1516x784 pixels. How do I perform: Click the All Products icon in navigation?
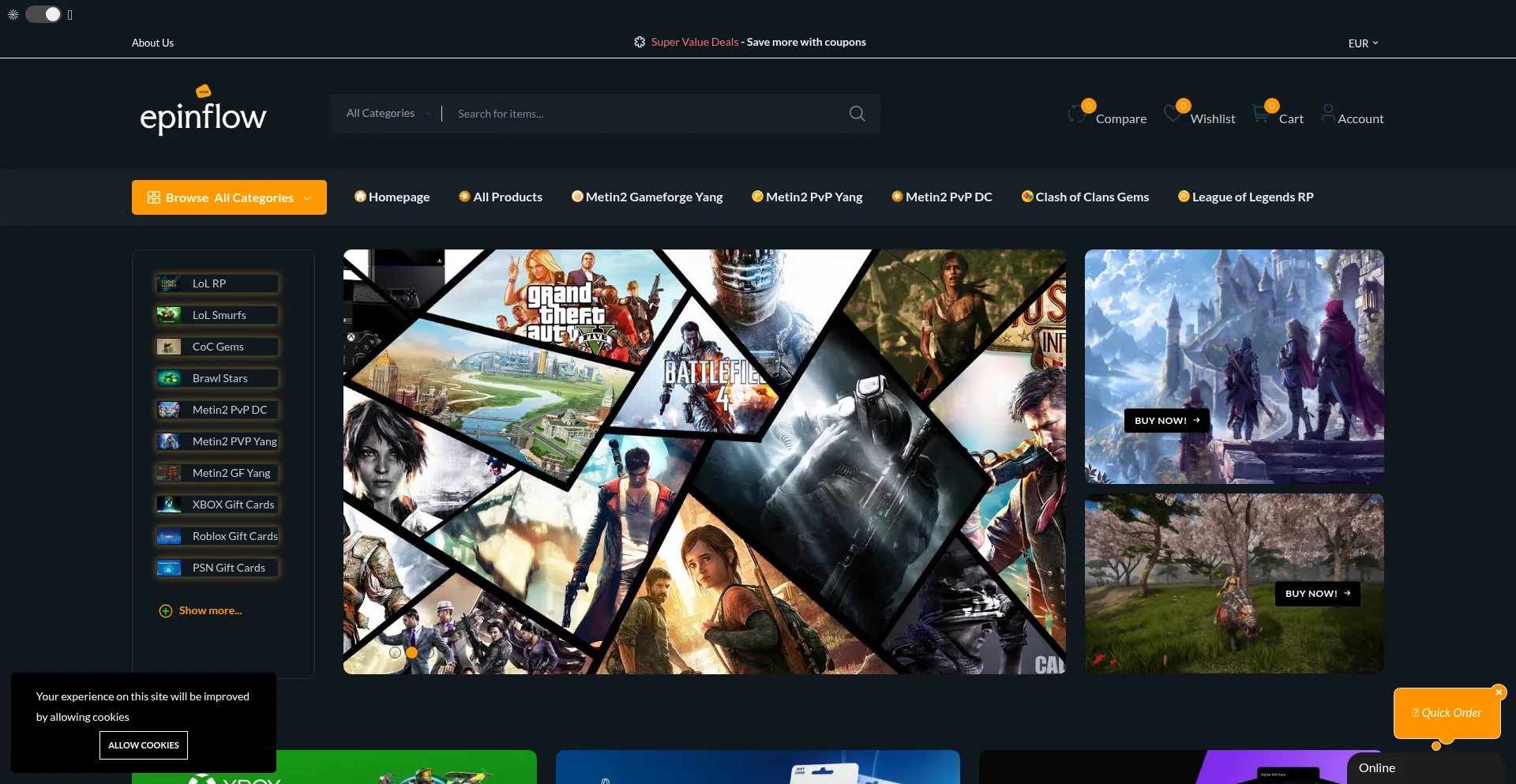pyautogui.click(x=464, y=197)
